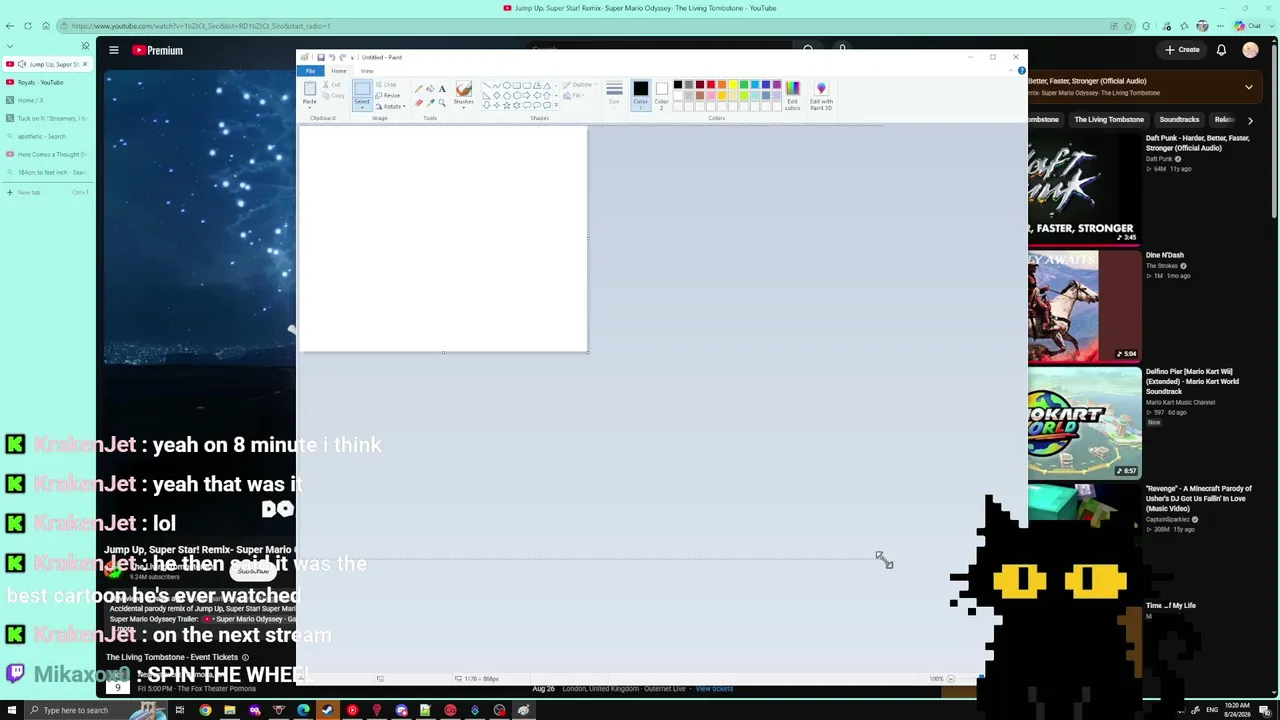Open the YouTube hamburger guide menu
Viewport: 1280px width, 720px height.
click(114, 50)
